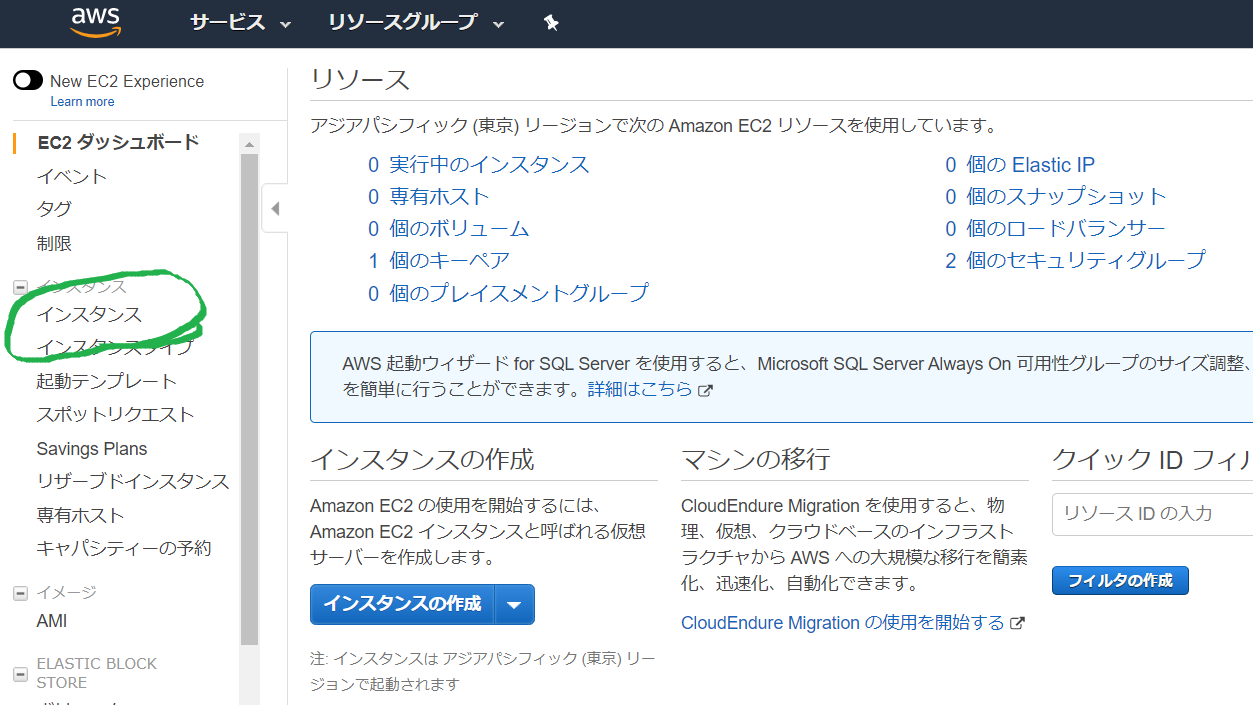Collapse the ELASTIC BLOCK STORE section
The image size is (1253, 705).
pyautogui.click(x=20, y=673)
